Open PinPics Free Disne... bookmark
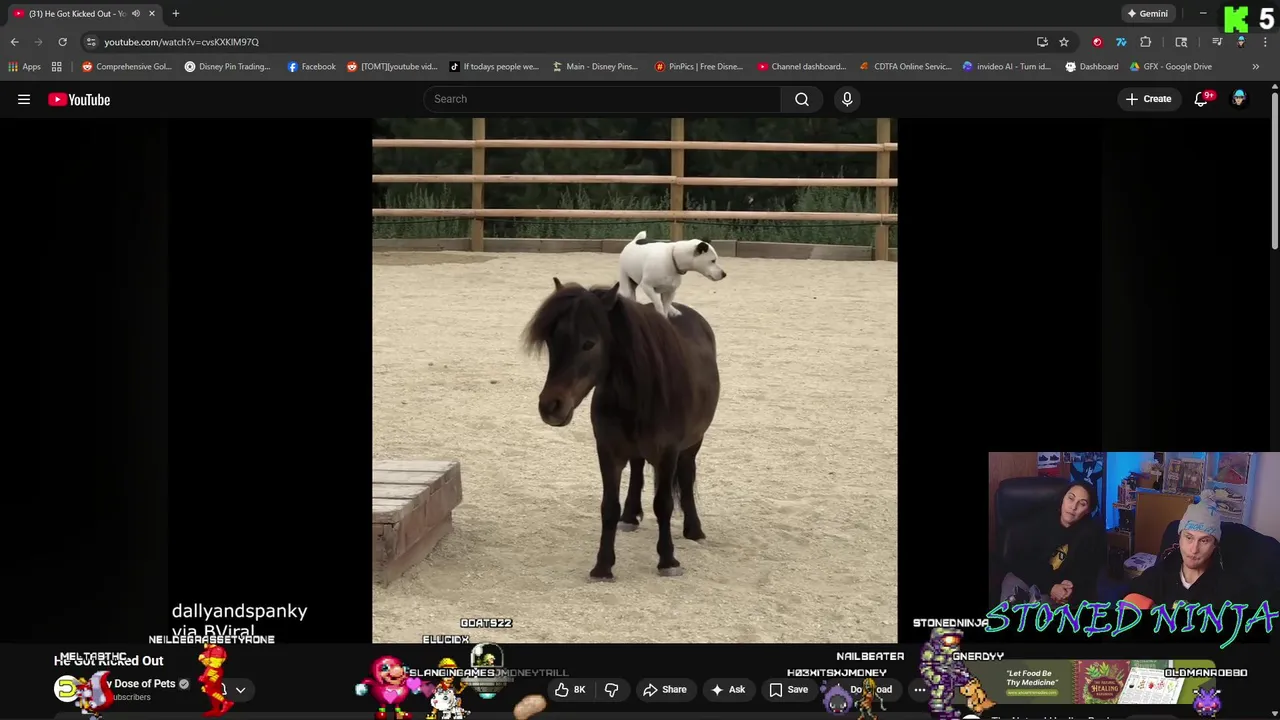1280x720 pixels. click(x=699, y=67)
